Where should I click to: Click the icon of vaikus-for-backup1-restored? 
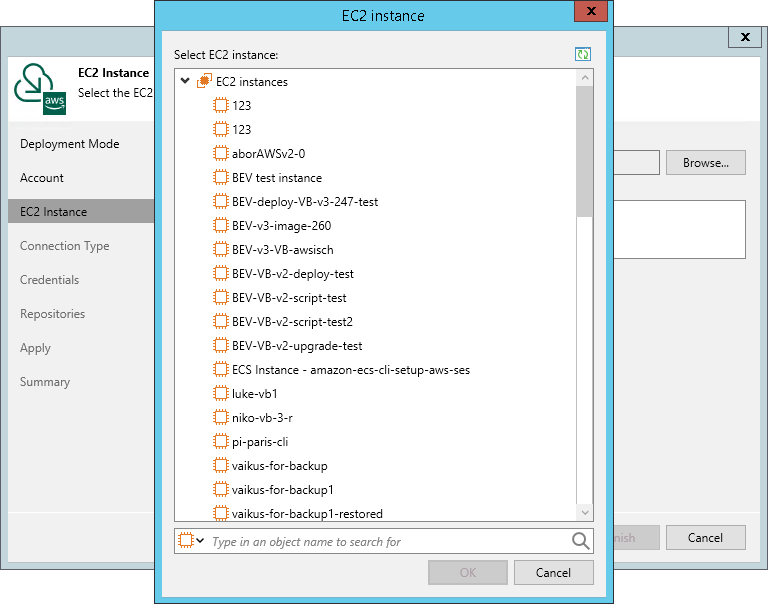(x=221, y=513)
